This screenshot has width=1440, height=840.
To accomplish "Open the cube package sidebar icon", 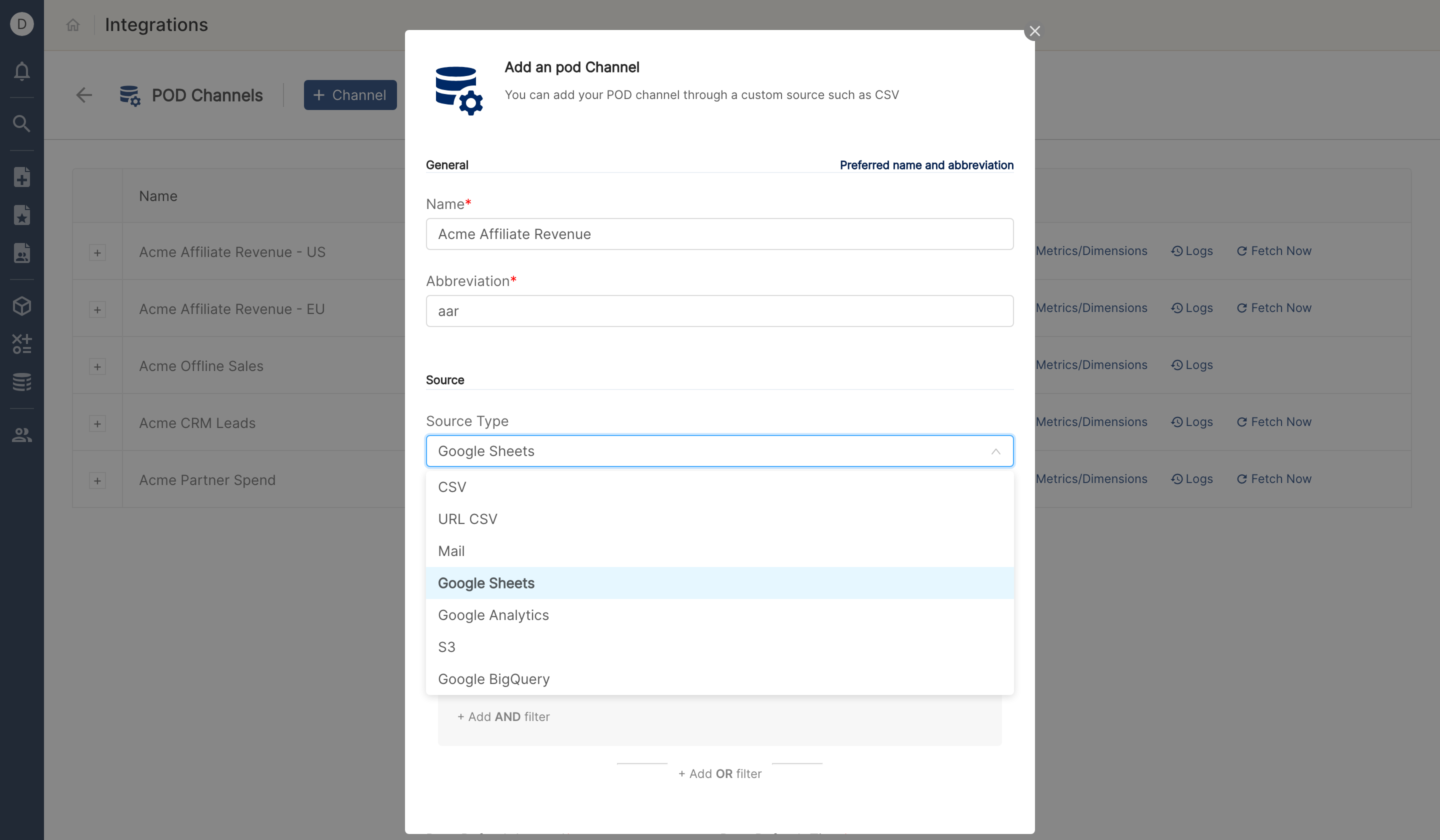I will click(21, 305).
